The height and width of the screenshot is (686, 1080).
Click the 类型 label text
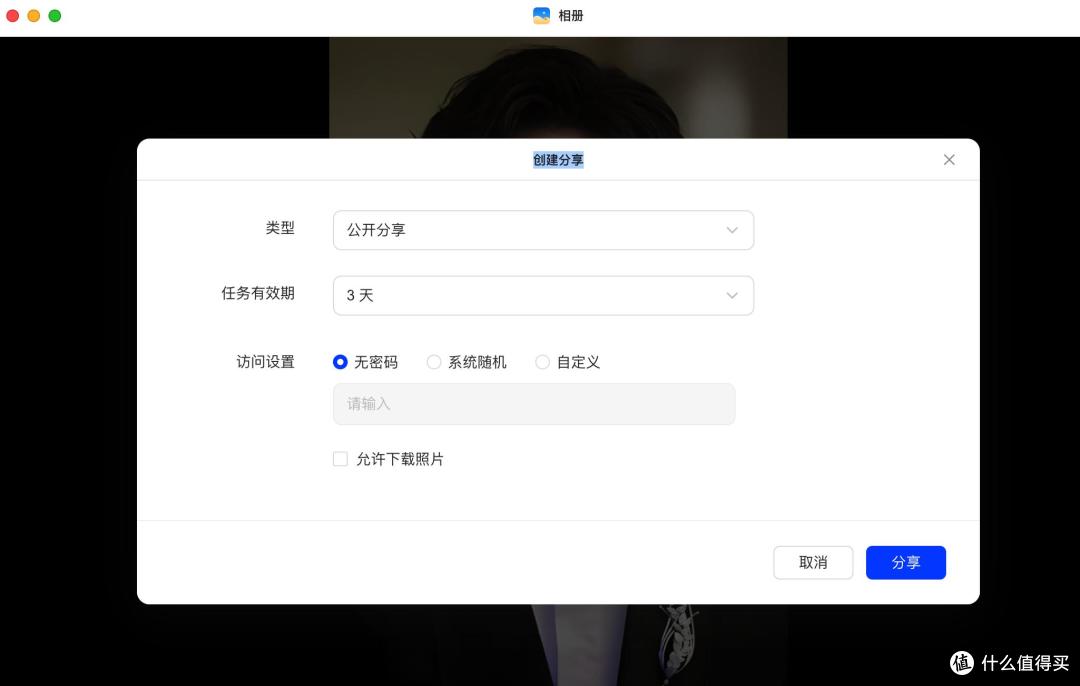pyautogui.click(x=280, y=227)
